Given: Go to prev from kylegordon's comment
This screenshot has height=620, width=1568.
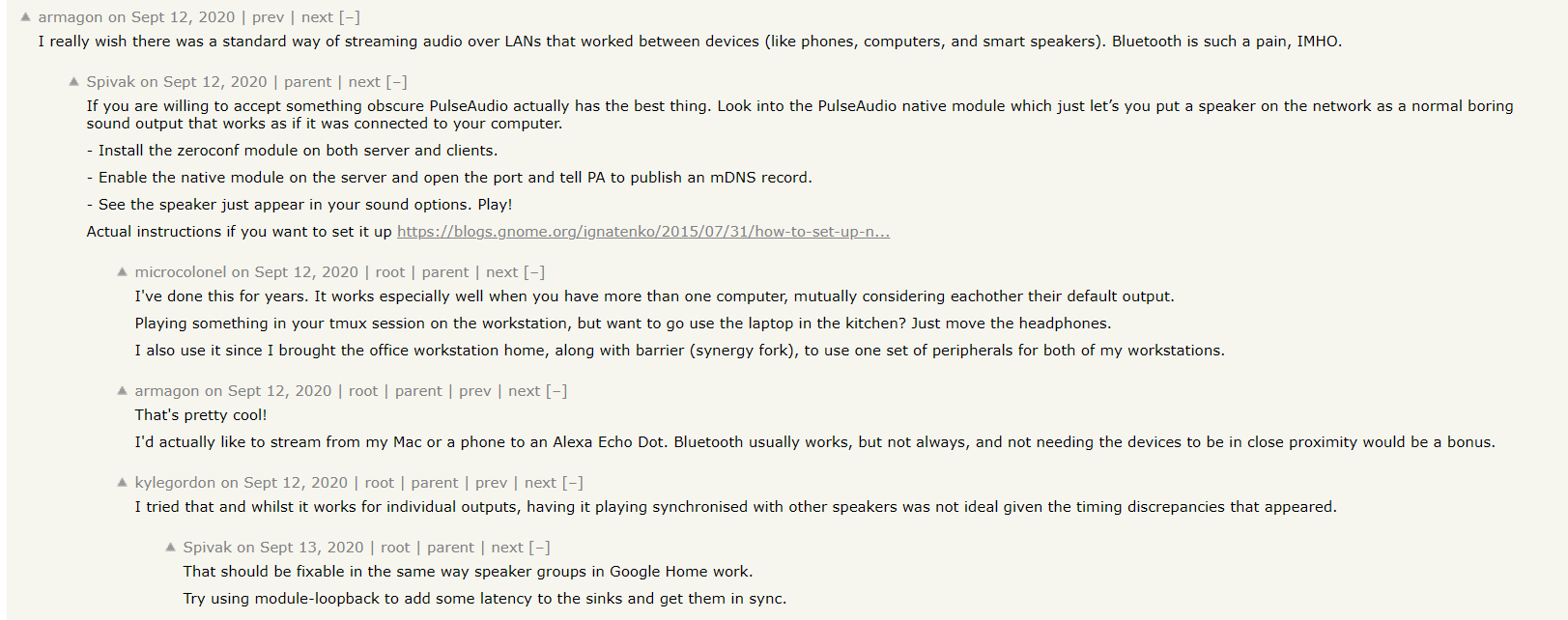Looking at the screenshot, I should 491,483.
